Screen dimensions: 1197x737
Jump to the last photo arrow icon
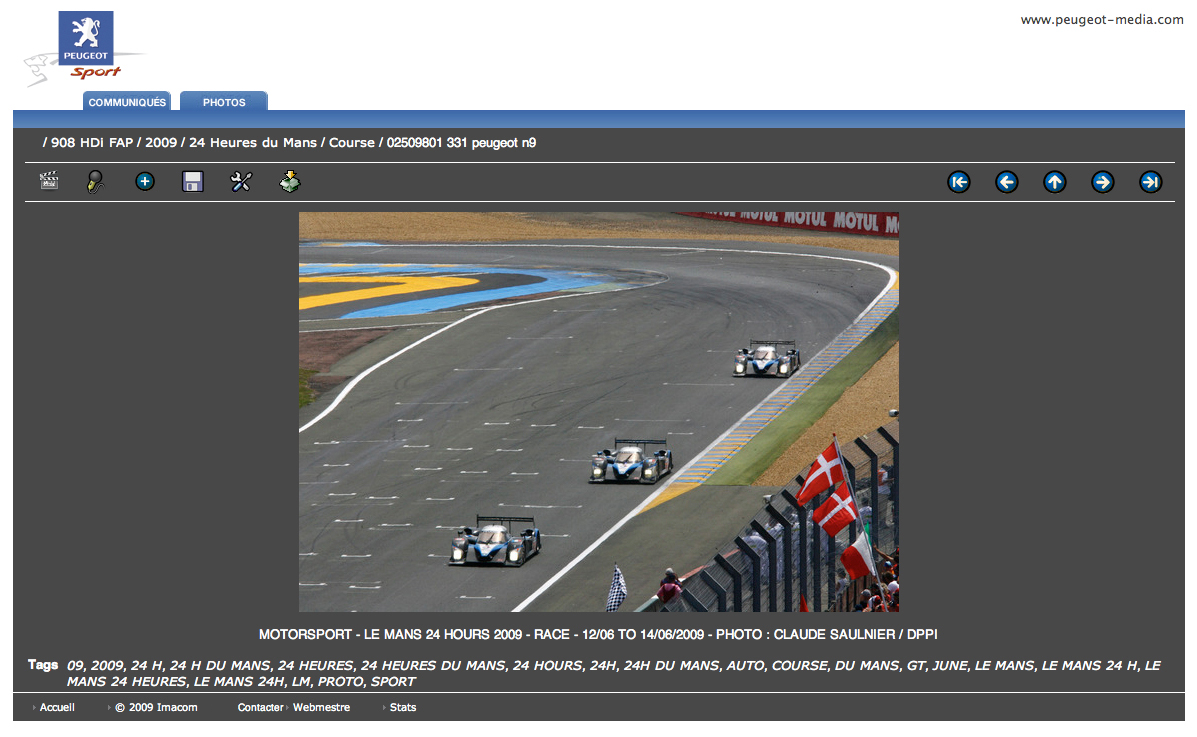1150,182
